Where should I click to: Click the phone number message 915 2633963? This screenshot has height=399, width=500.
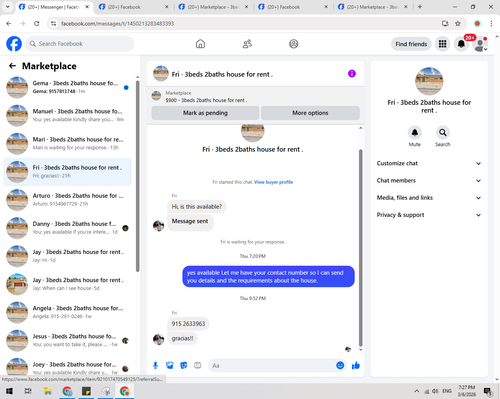click(188, 324)
